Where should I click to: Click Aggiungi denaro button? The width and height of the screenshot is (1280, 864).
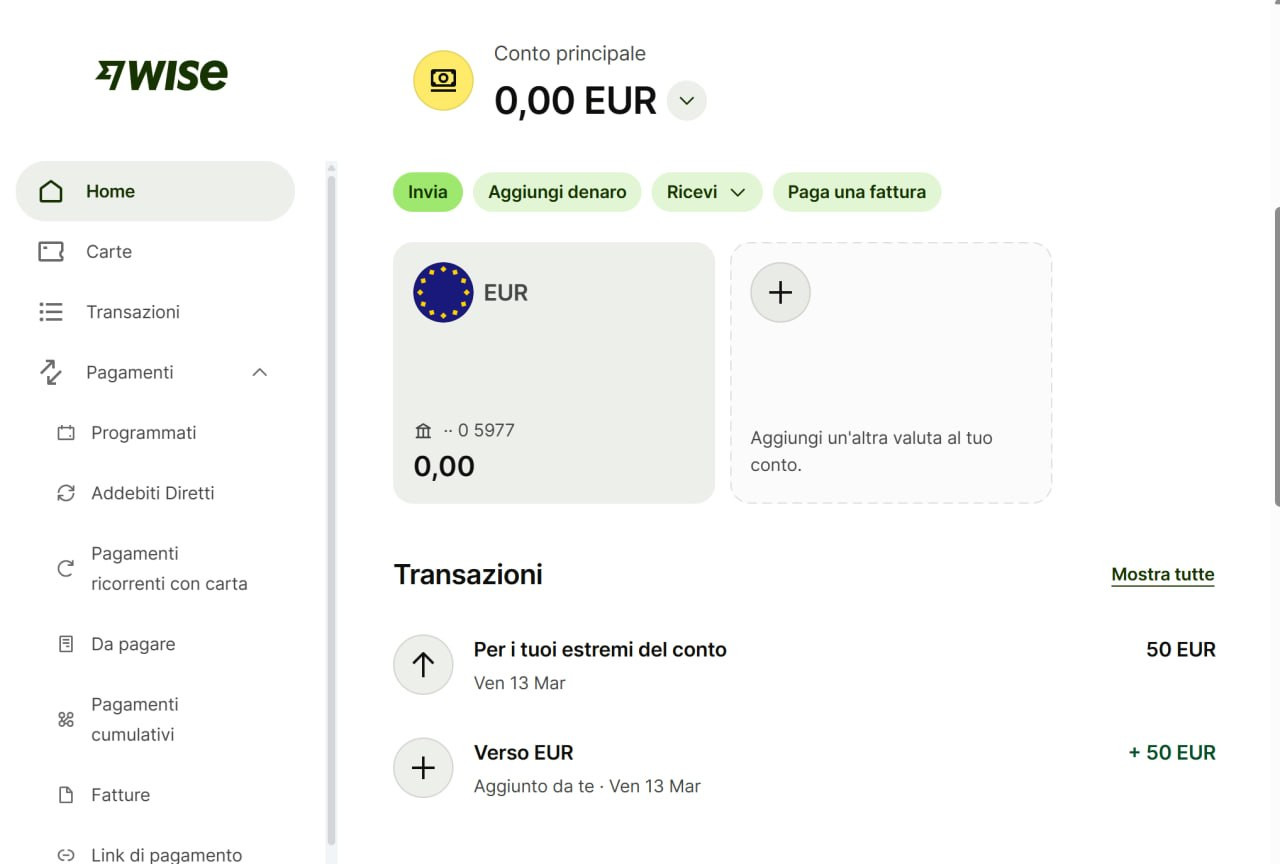[x=557, y=192]
